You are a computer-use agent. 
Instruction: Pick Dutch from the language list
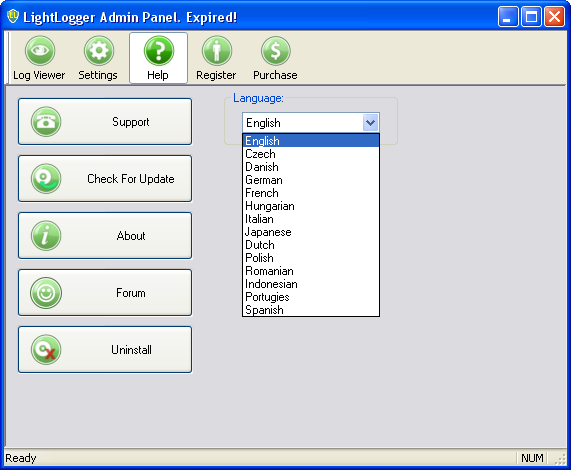[x=311, y=245]
